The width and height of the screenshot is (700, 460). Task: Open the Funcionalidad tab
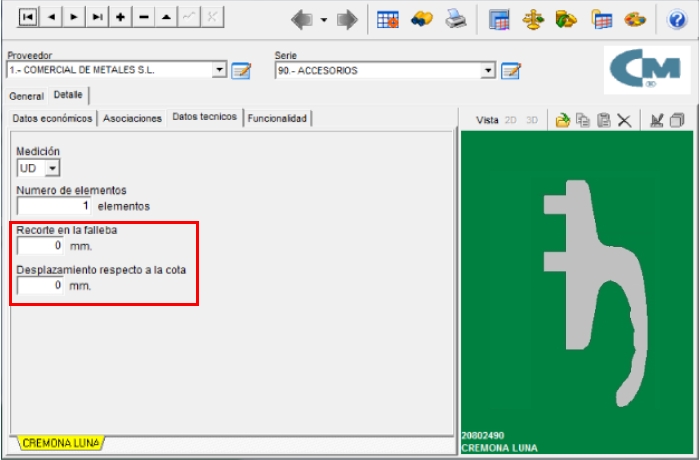coord(277,118)
